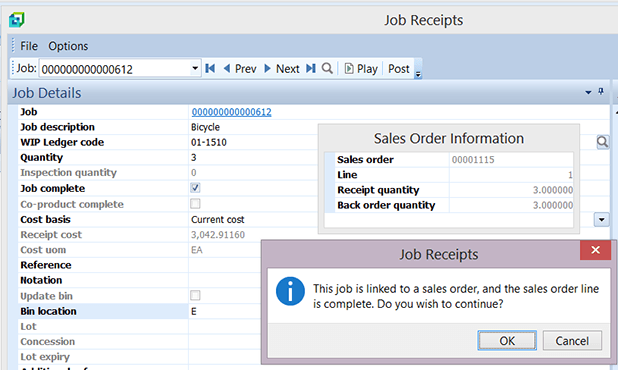Select the Quantity value 3

(194, 158)
